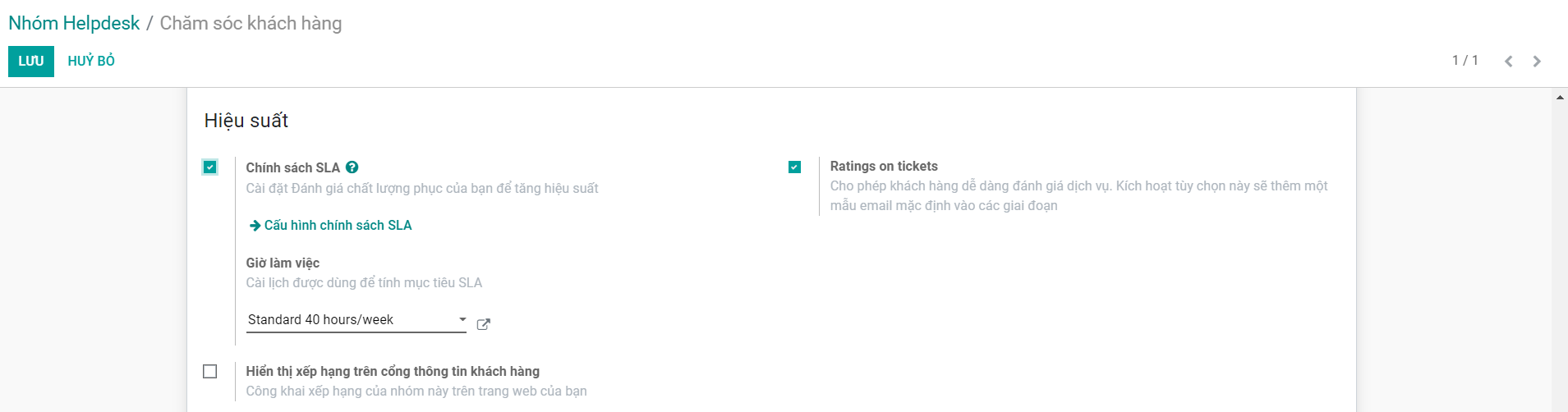The image size is (1568, 412).
Task: Go to next record with right arrow
Action: click(1537, 62)
